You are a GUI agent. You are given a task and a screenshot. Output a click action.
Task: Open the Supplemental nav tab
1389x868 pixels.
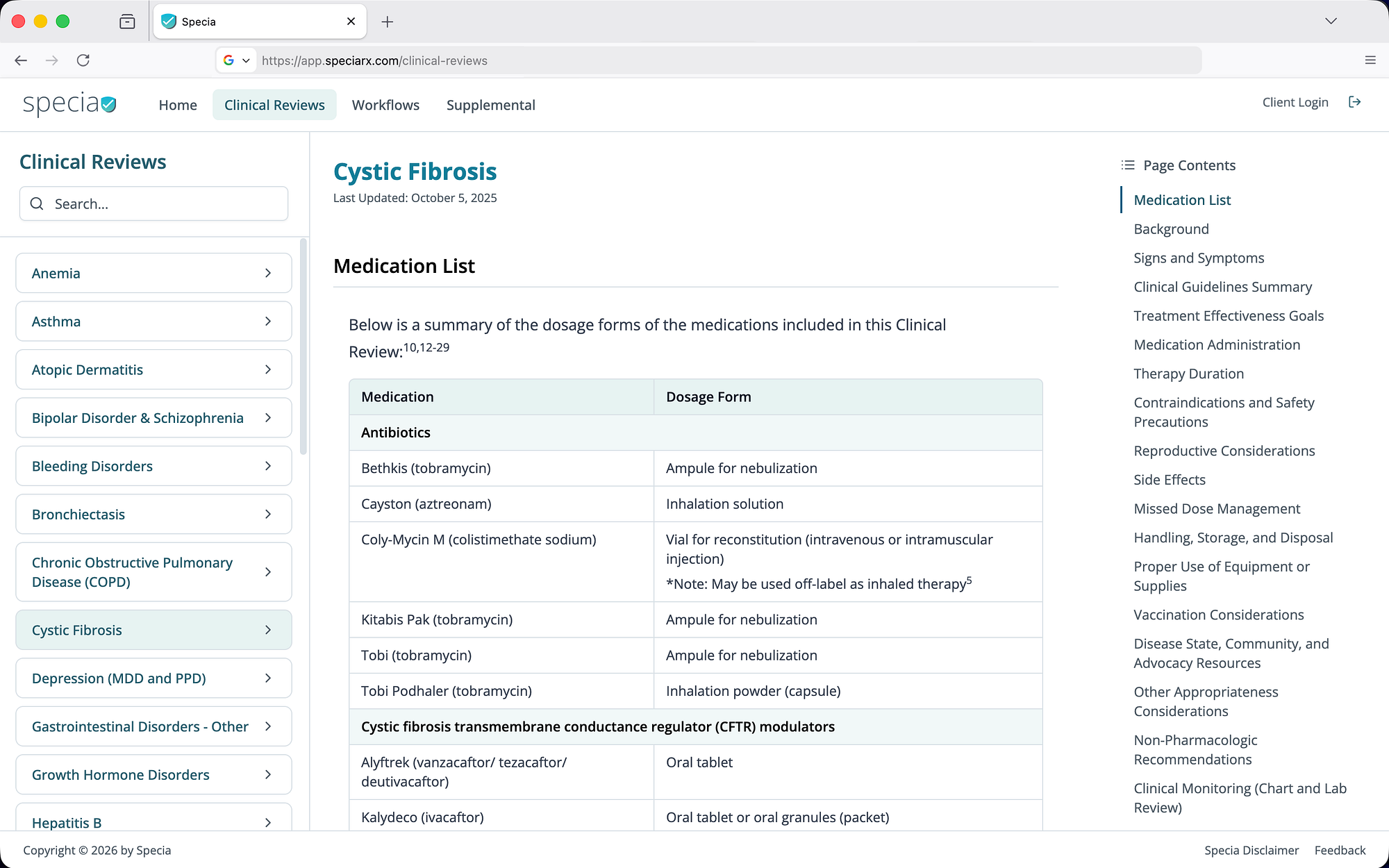(491, 105)
